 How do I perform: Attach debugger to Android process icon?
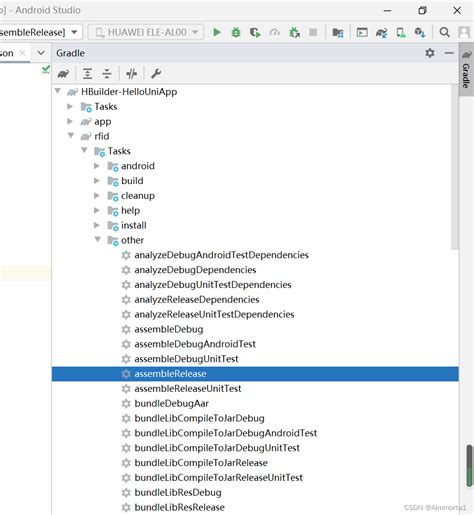coord(294,32)
